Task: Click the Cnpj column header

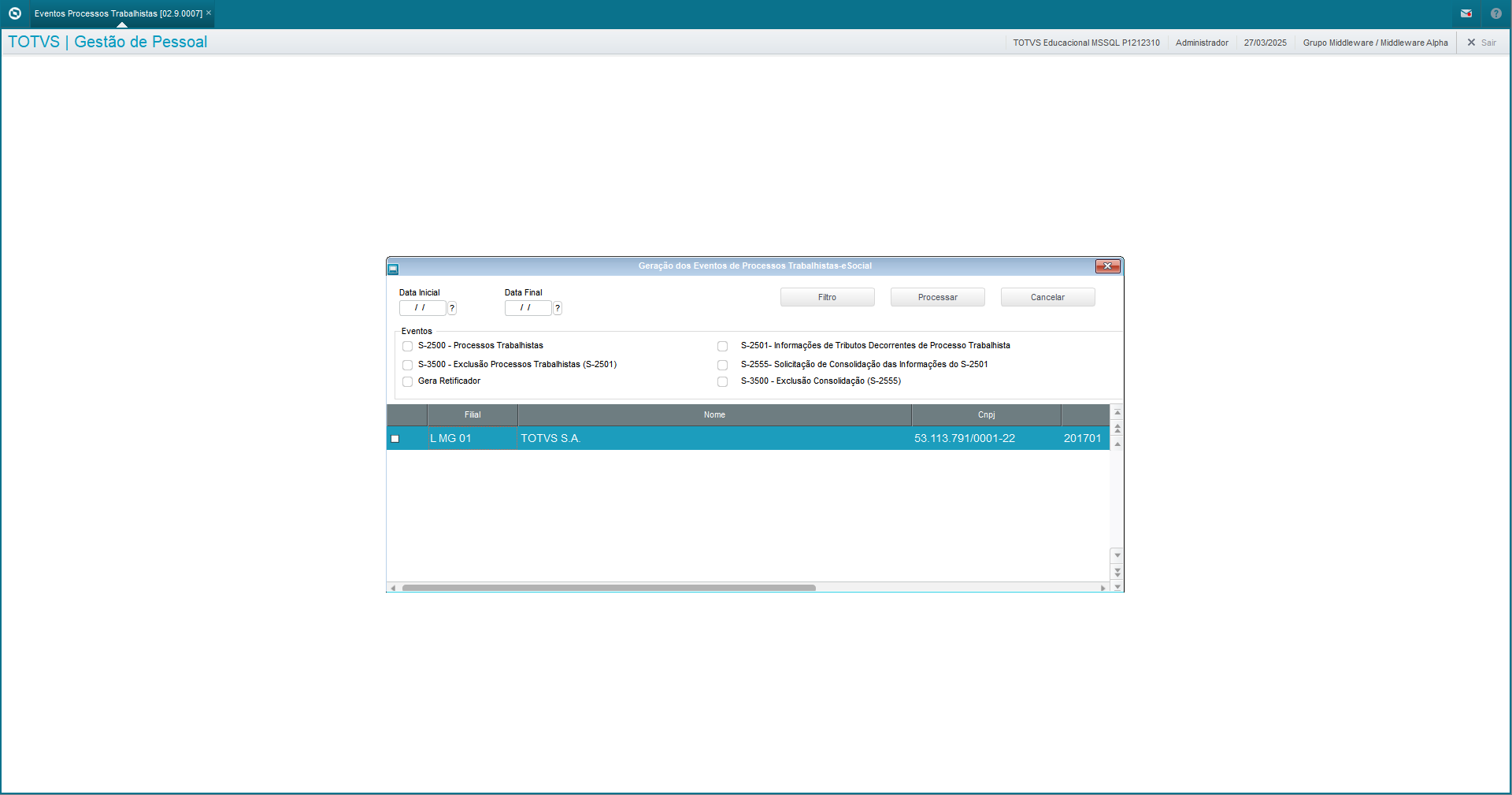Action: [986, 415]
